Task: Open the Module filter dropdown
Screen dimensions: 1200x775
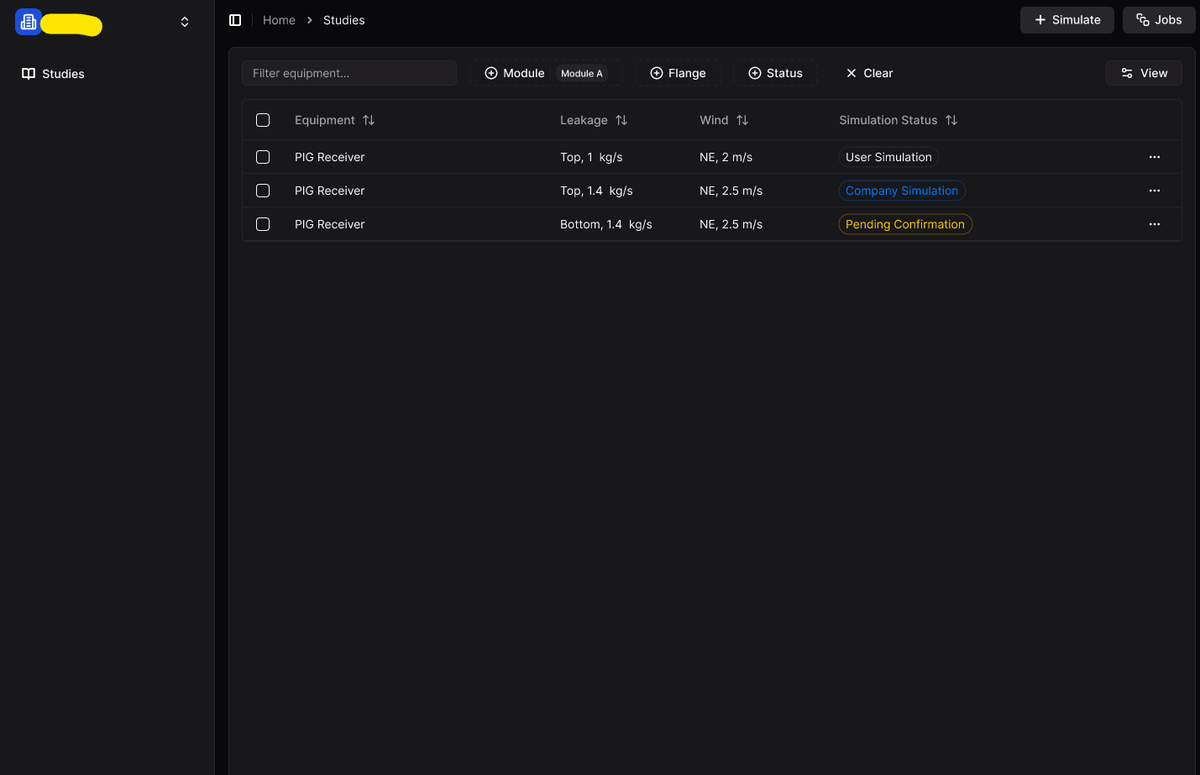Action: (514, 73)
